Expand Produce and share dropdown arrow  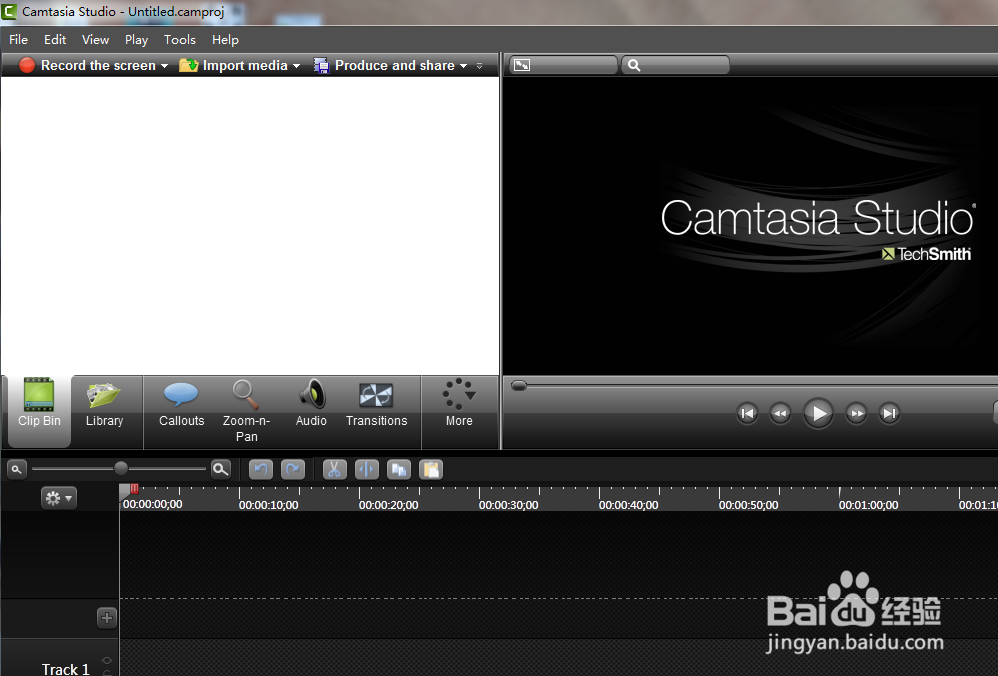463,66
